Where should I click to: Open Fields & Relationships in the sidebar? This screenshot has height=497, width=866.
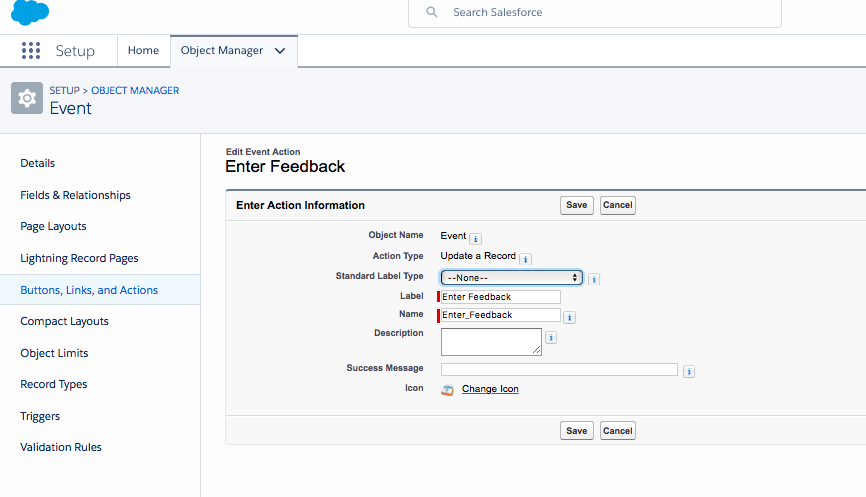pyautogui.click(x=75, y=195)
